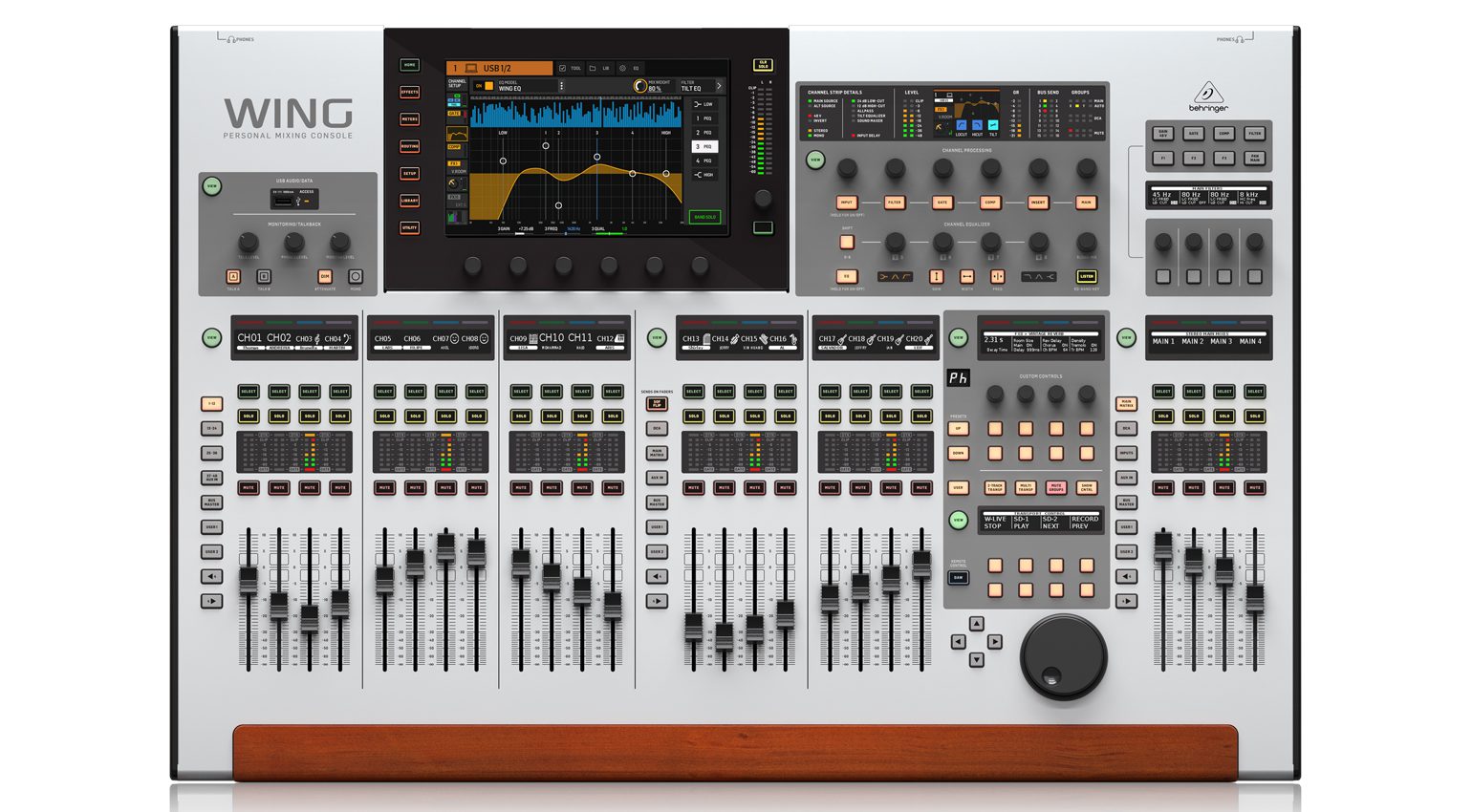Toggle the CLR SOLO button
The height and width of the screenshot is (812, 1472).
(x=763, y=64)
